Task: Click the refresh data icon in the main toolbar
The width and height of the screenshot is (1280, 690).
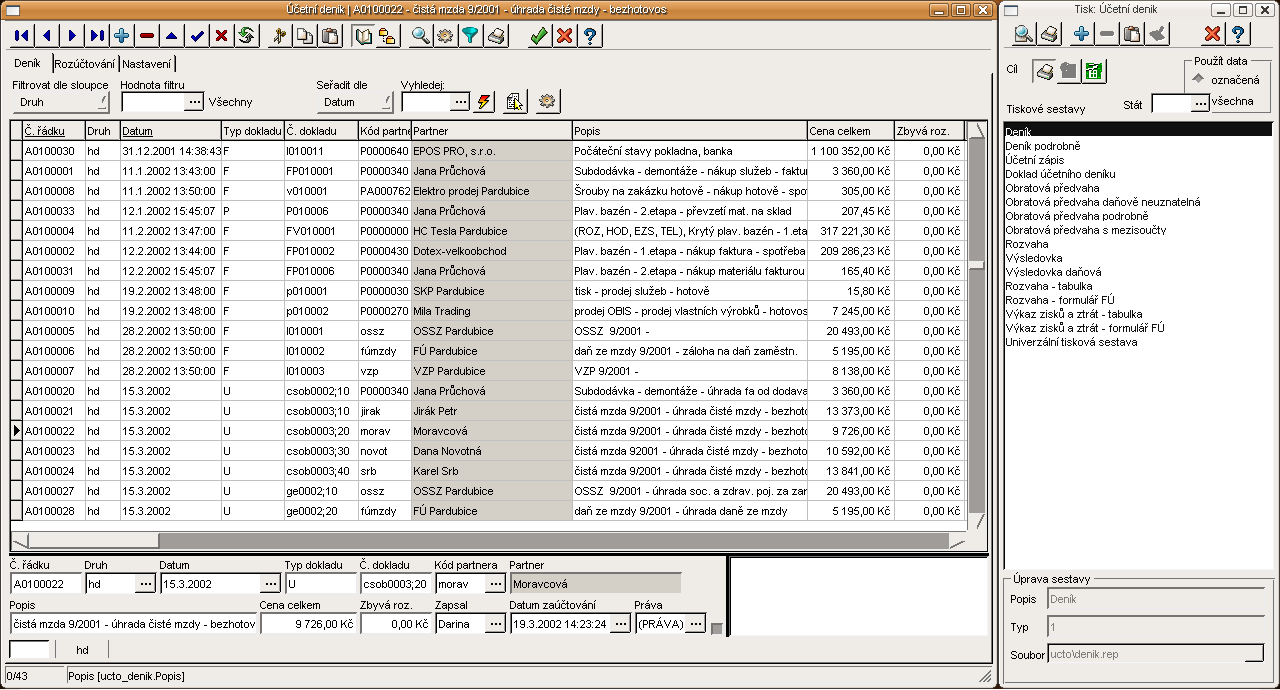Action: pyautogui.click(x=246, y=36)
